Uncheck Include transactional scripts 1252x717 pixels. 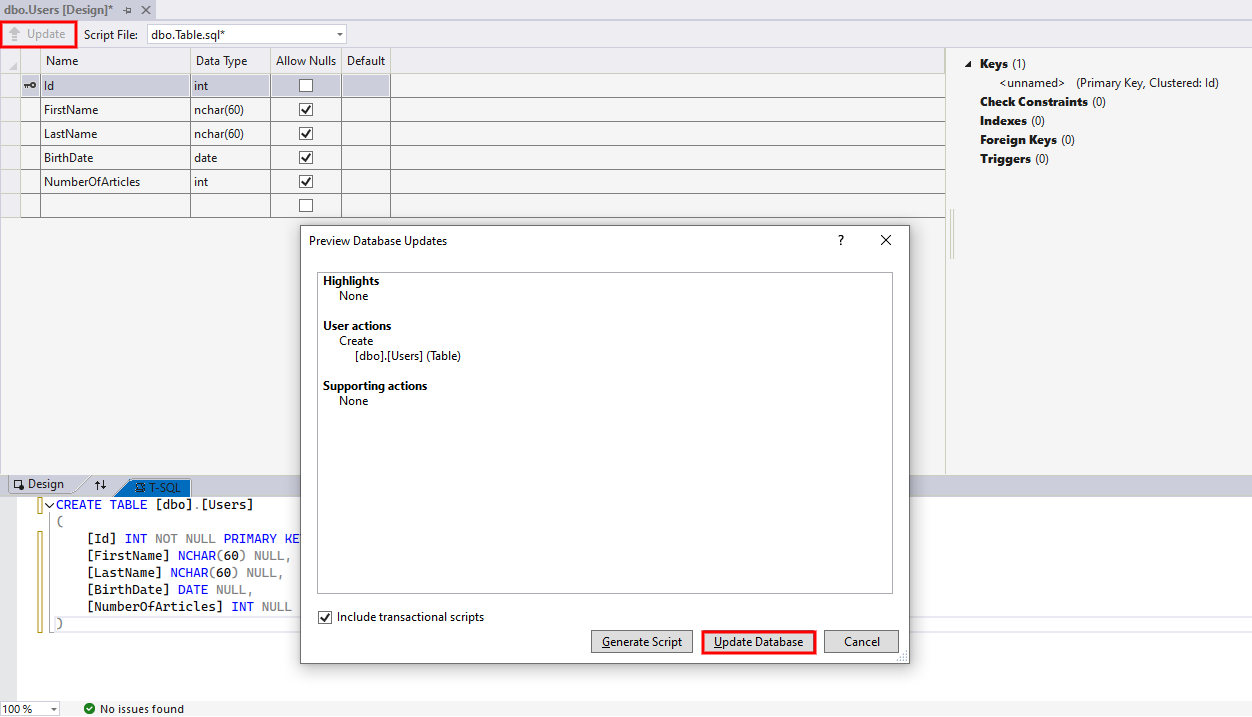tap(325, 618)
